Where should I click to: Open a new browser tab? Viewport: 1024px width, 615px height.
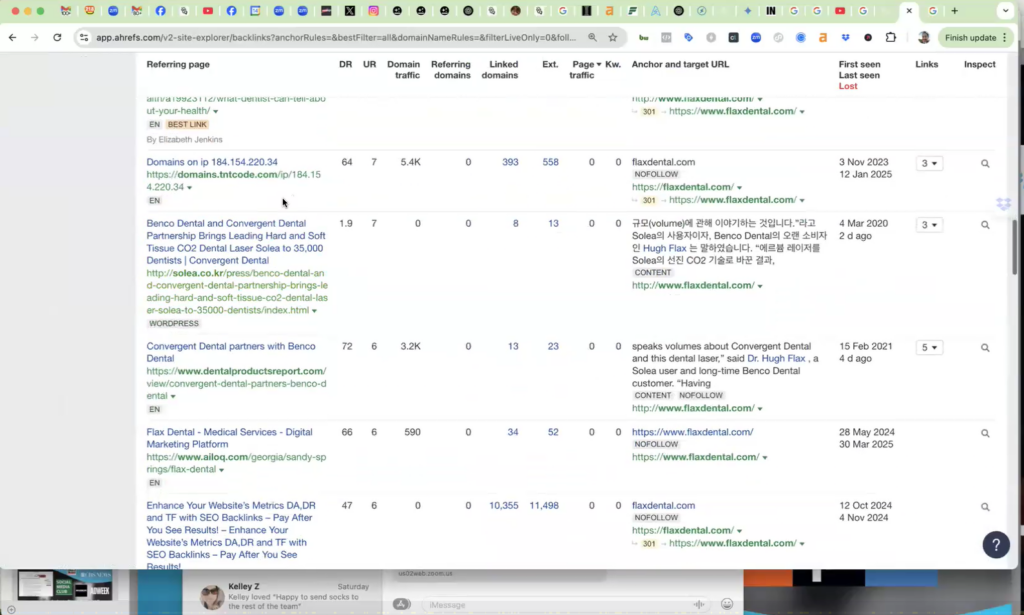click(x=955, y=10)
